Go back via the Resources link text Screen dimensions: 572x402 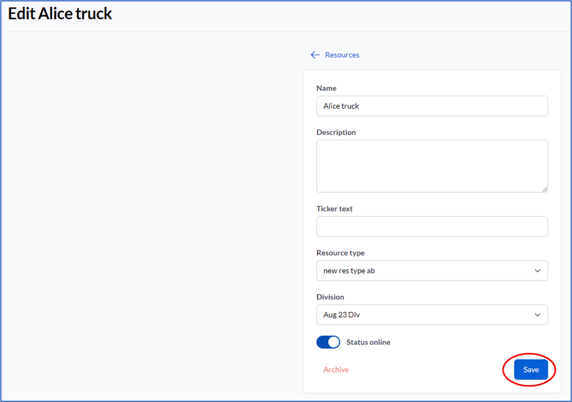point(342,55)
